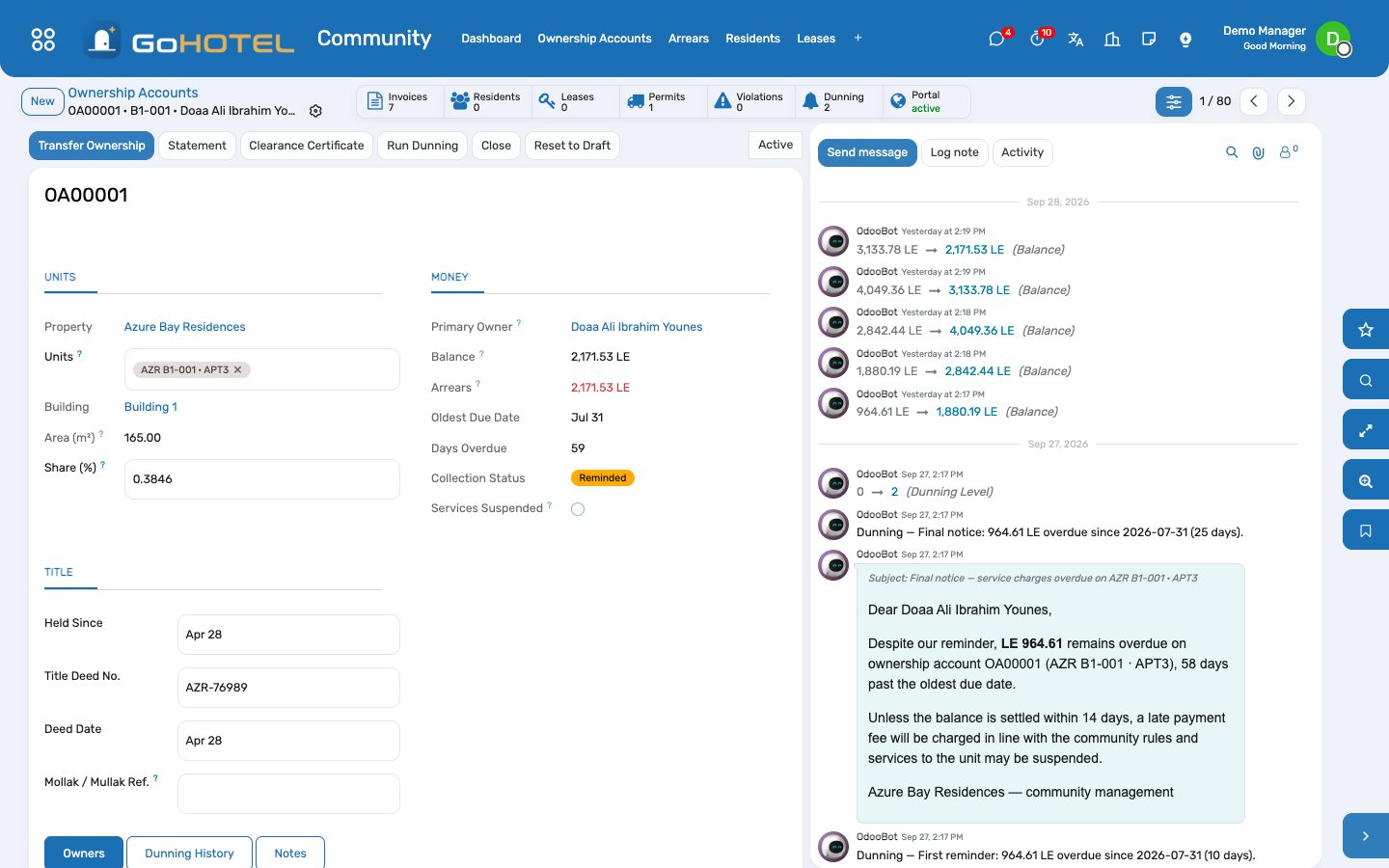The width and height of the screenshot is (1389, 868).
Task: Open Portal active smart button
Action: pyautogui.click(x=926, y=101)
